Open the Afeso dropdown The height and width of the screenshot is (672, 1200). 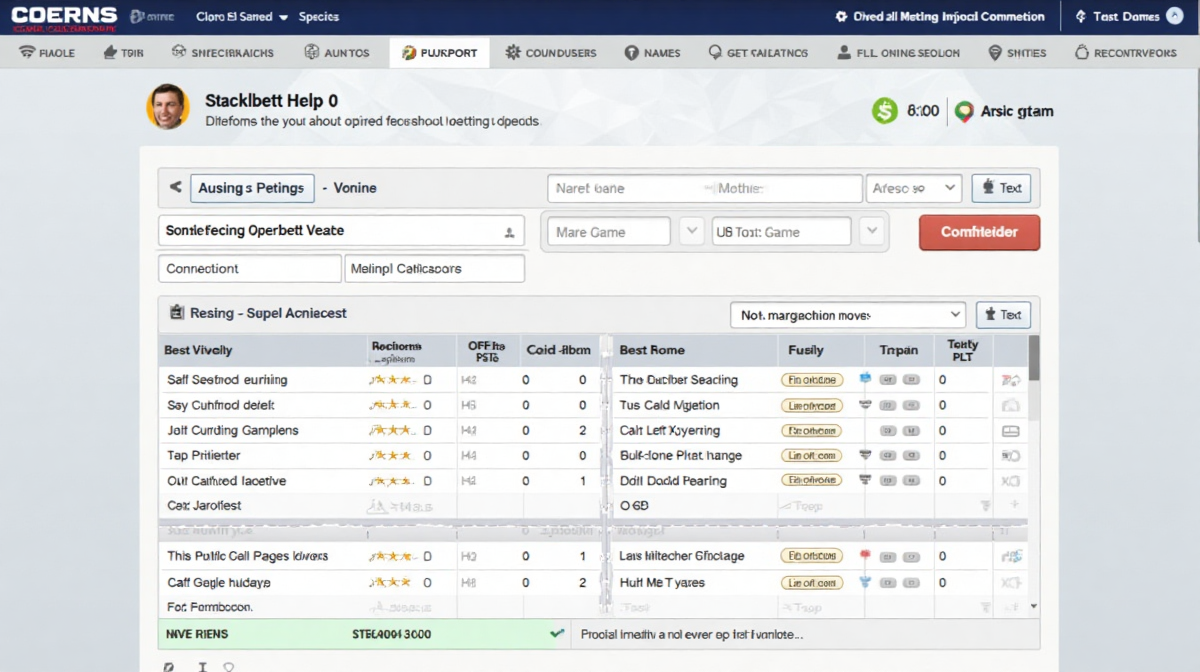click(913, 188)
